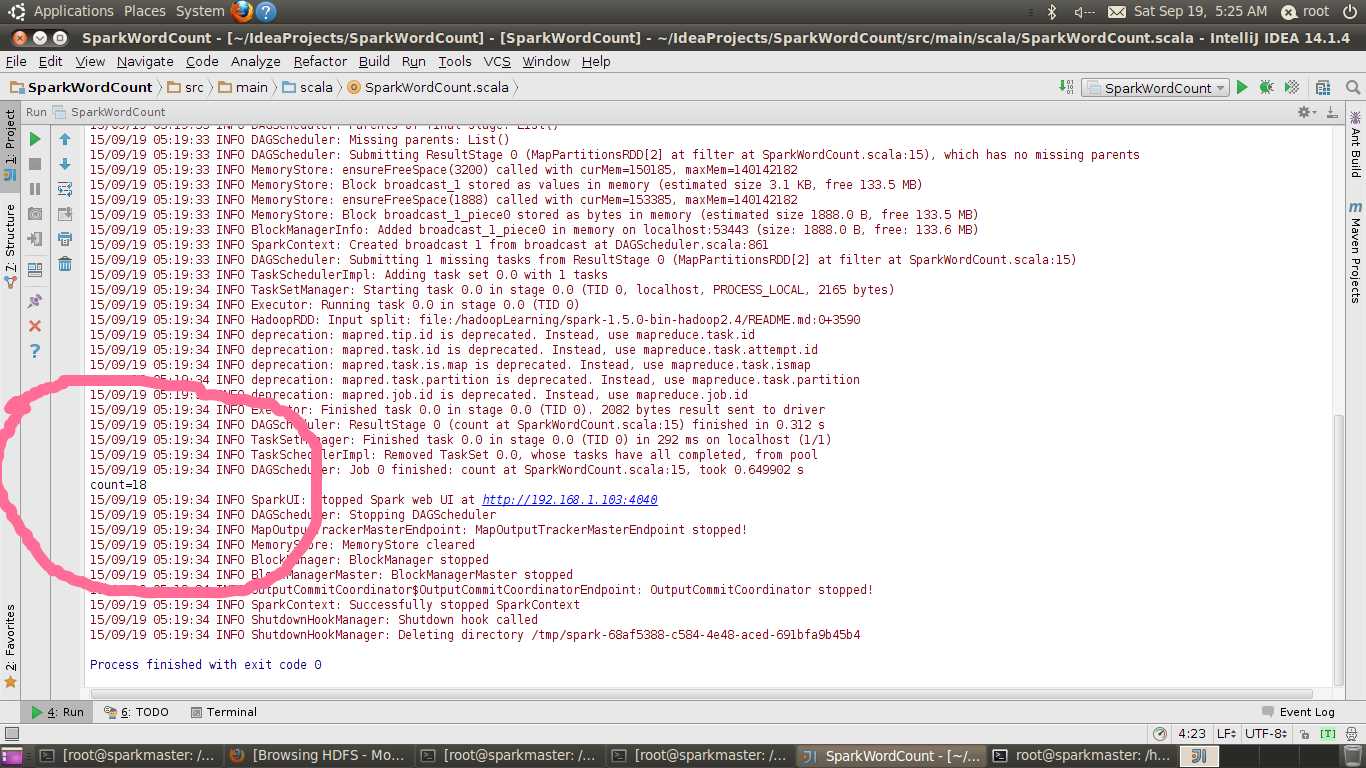Click the Pause Output icon
1366x768 pixels.
point(35,189)
